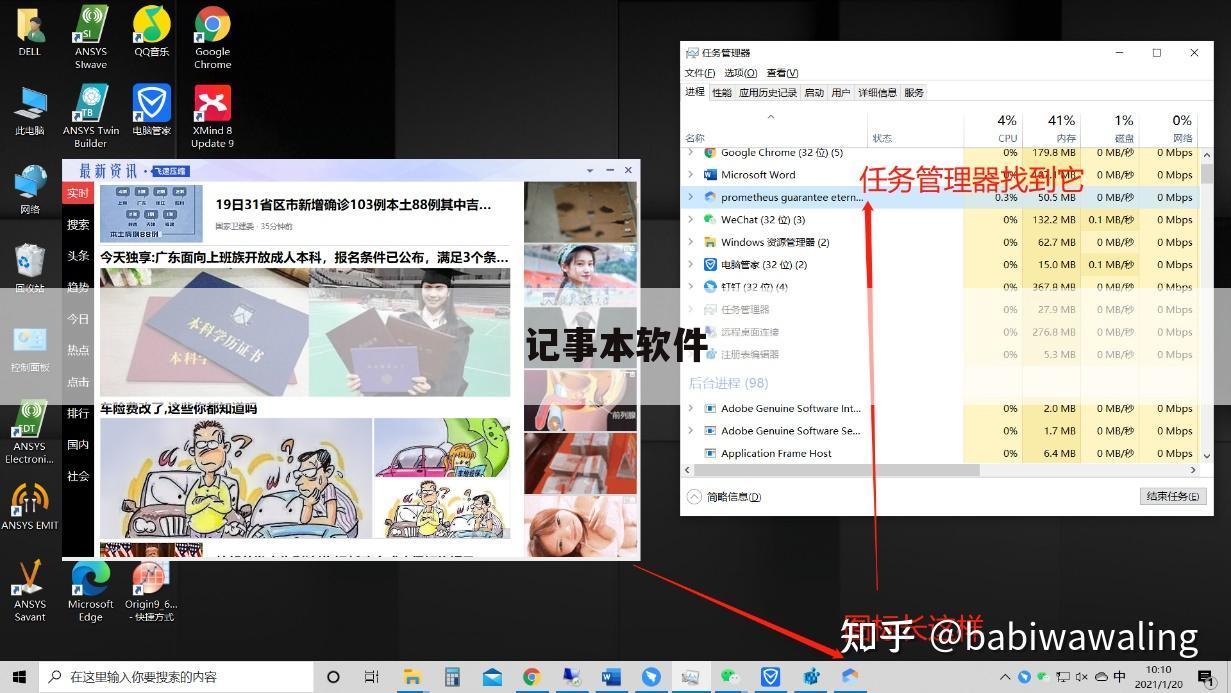Open the news window title dropdown arrow
The width and height of the screenshot is (1231, 693).
pyautogui.click(x=590, y=170)
